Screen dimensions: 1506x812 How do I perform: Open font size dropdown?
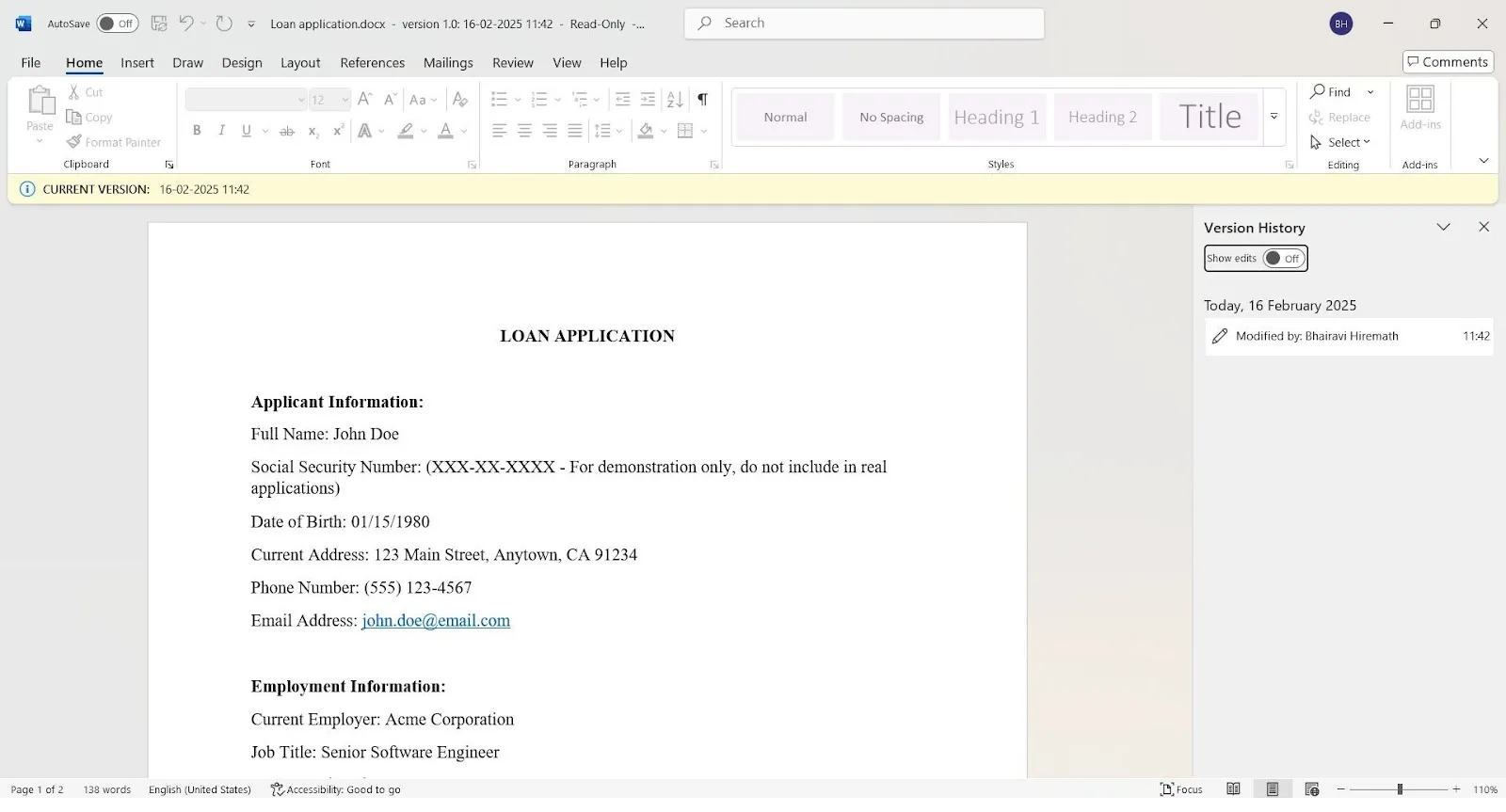click(345, 100)
